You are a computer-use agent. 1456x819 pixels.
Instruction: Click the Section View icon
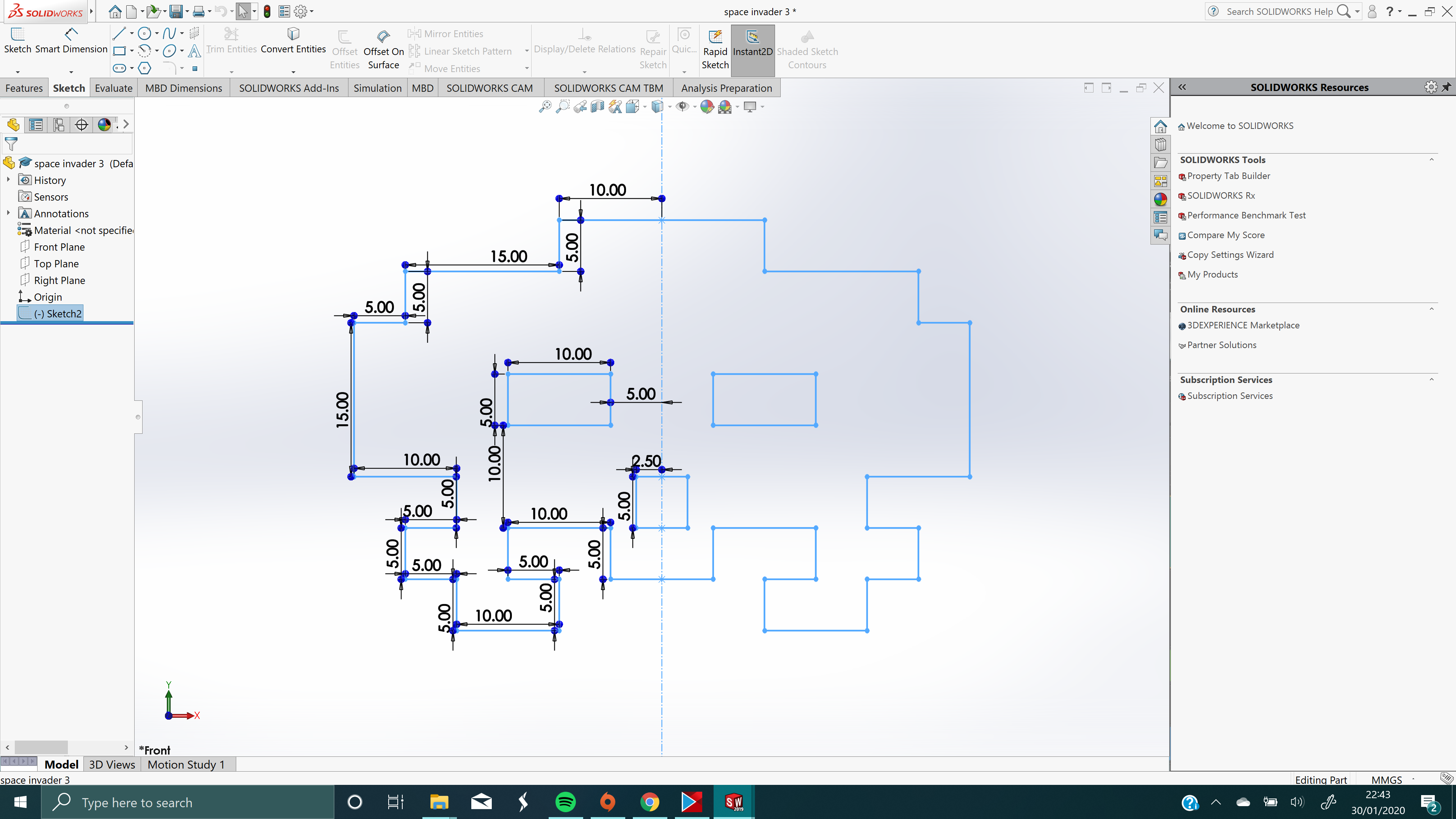tap(598, 106)
